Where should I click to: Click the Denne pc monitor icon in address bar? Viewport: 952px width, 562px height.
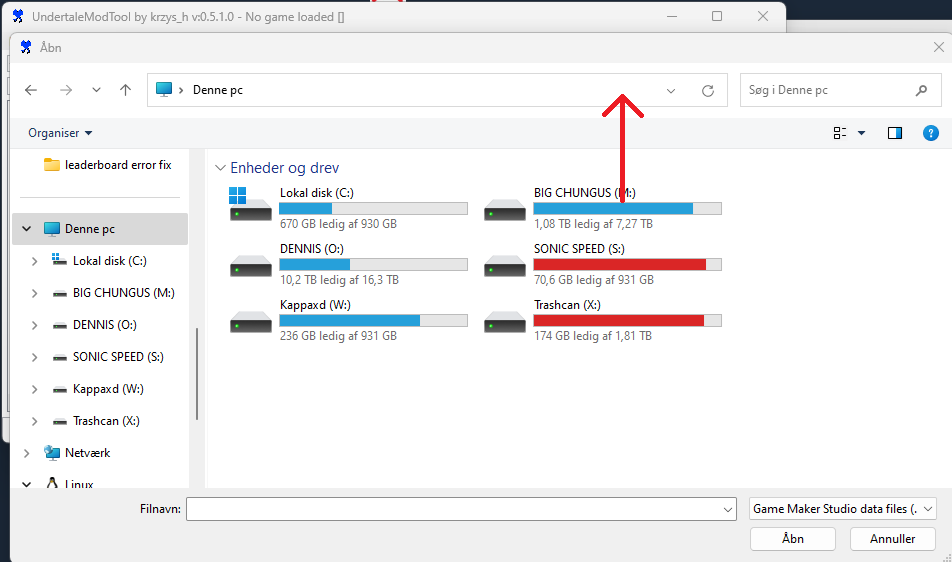164,90
